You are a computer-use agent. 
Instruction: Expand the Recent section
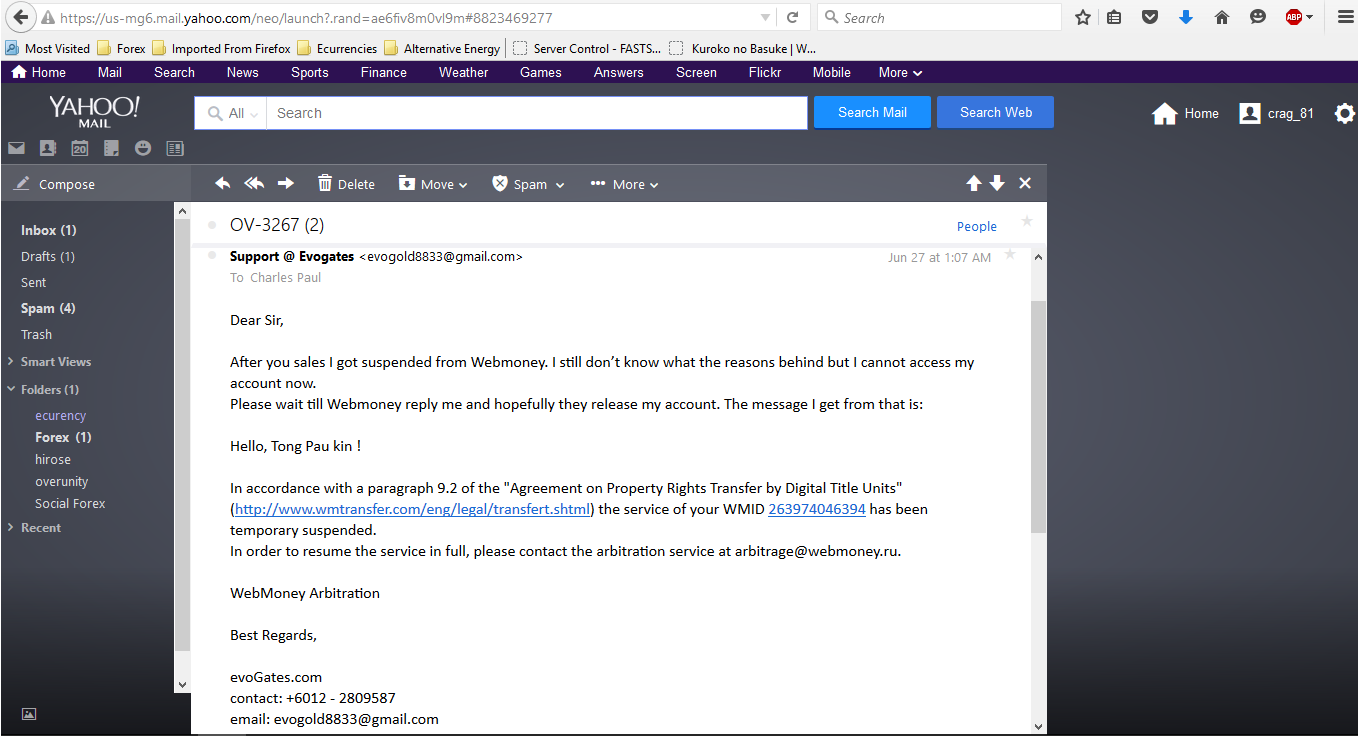point(34,527)
